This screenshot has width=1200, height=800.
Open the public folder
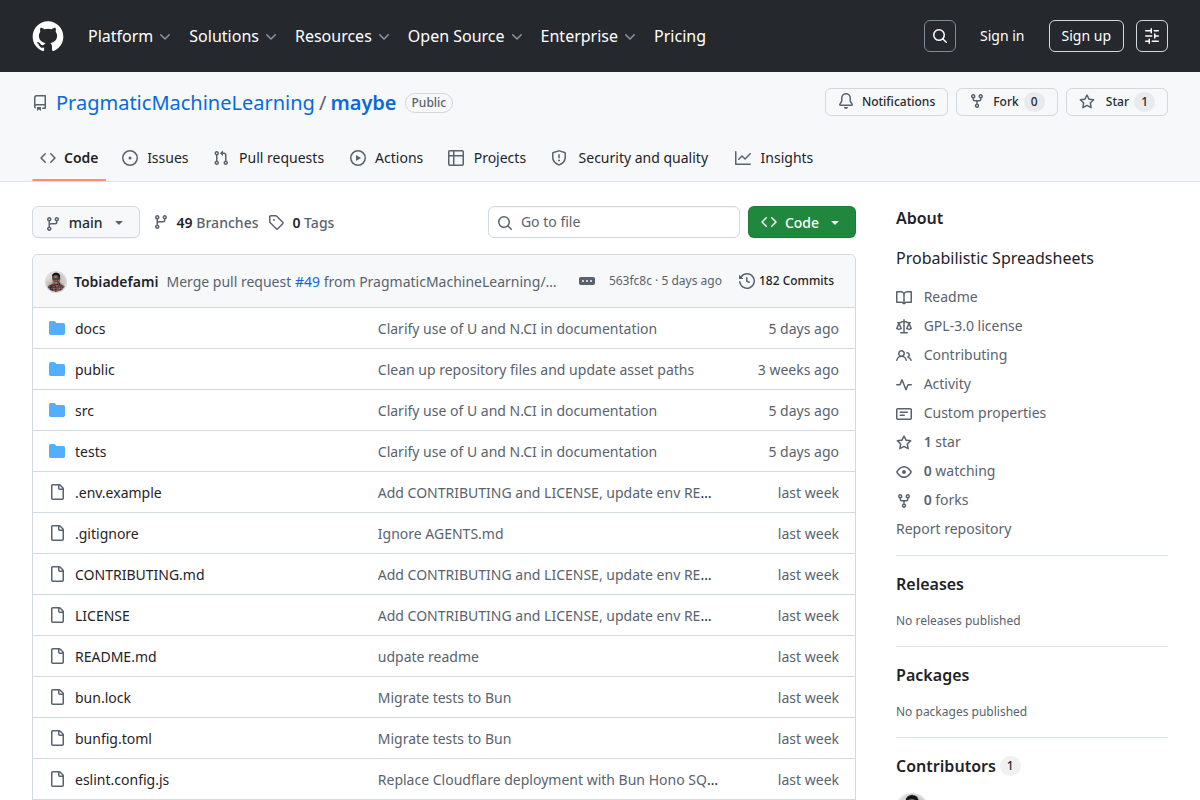point(95,370)
